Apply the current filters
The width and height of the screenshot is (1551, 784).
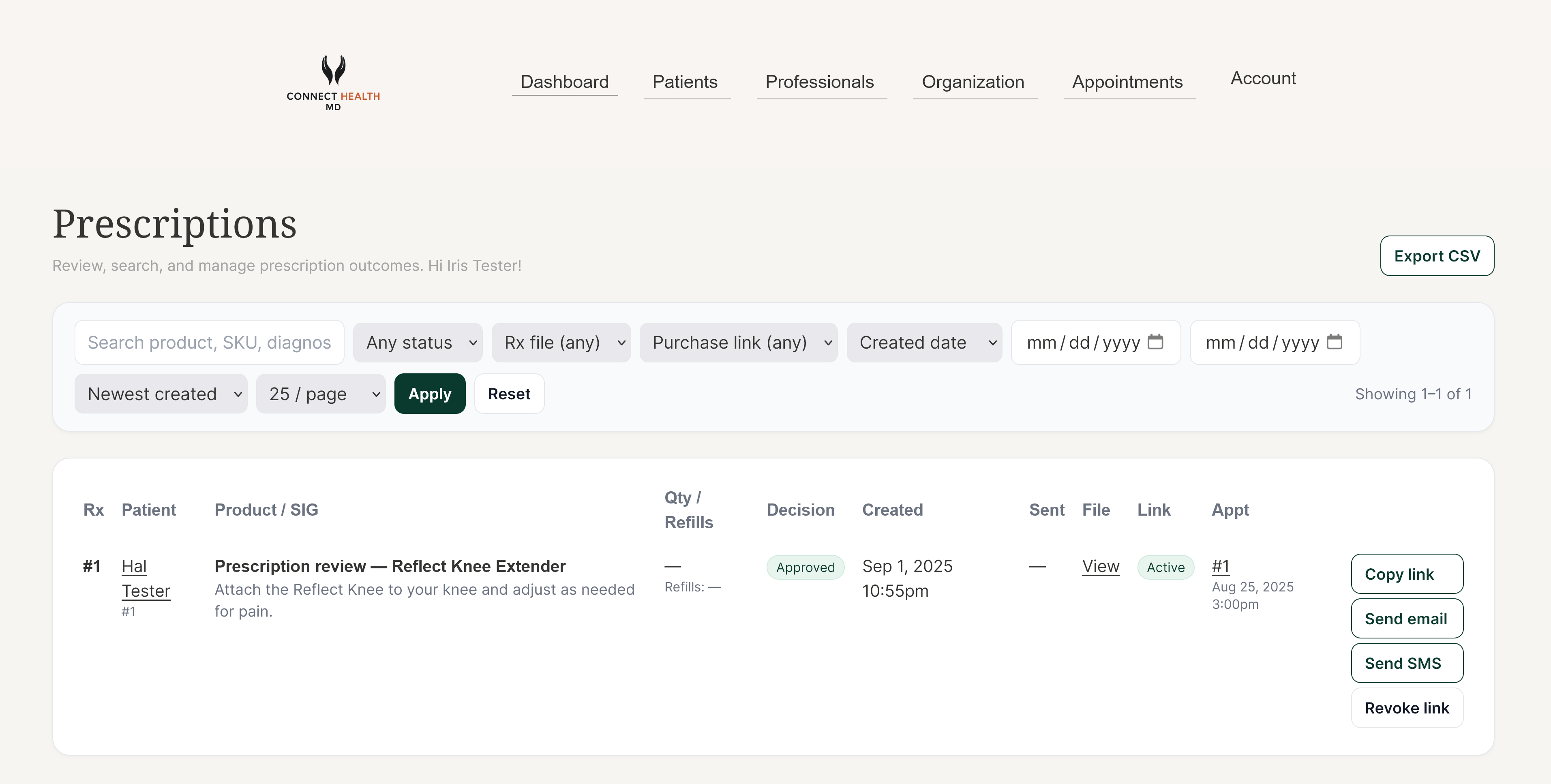pyautogui.click(x=429, y=393)
